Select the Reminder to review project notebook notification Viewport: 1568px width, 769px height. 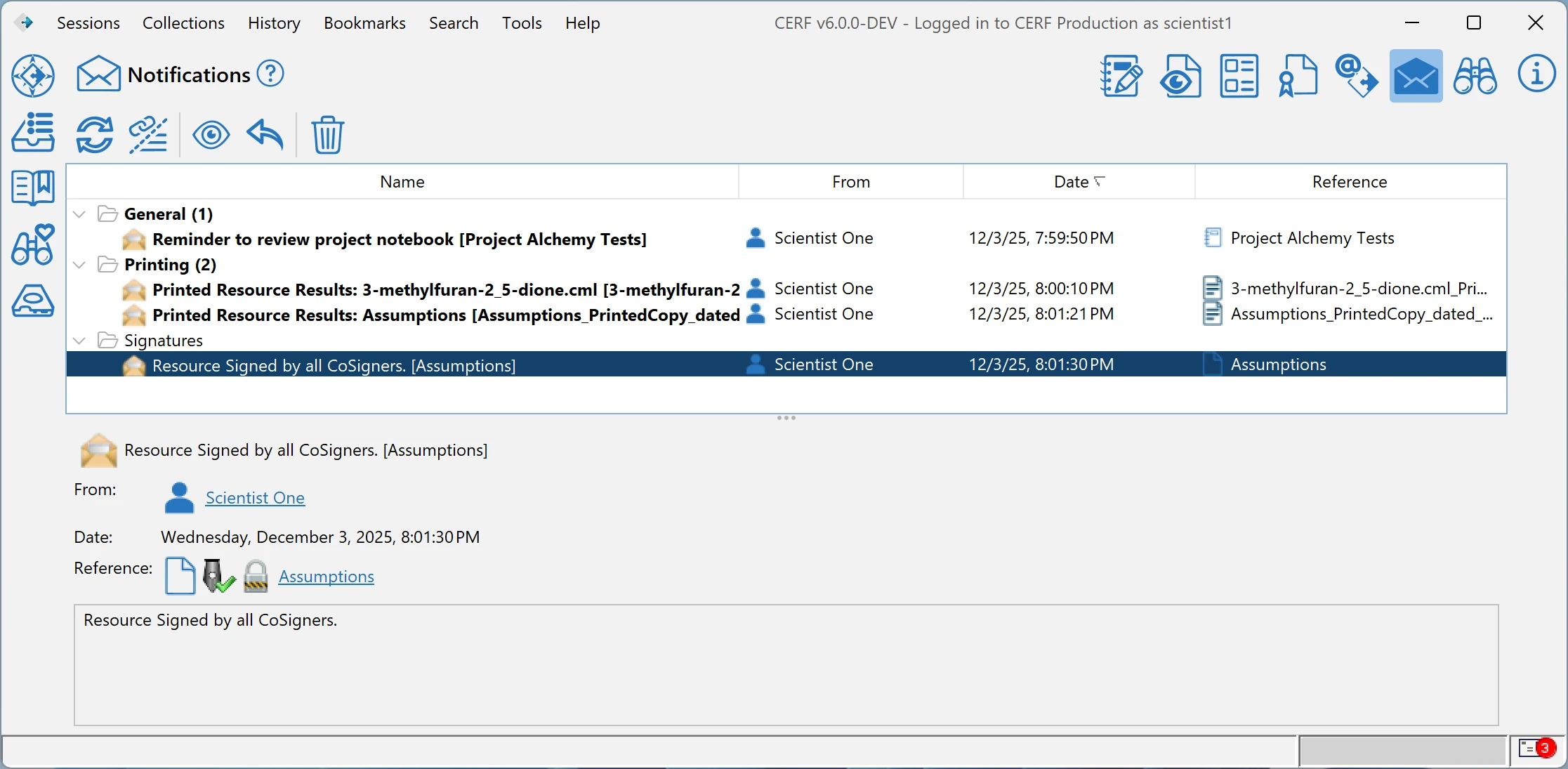399,239
